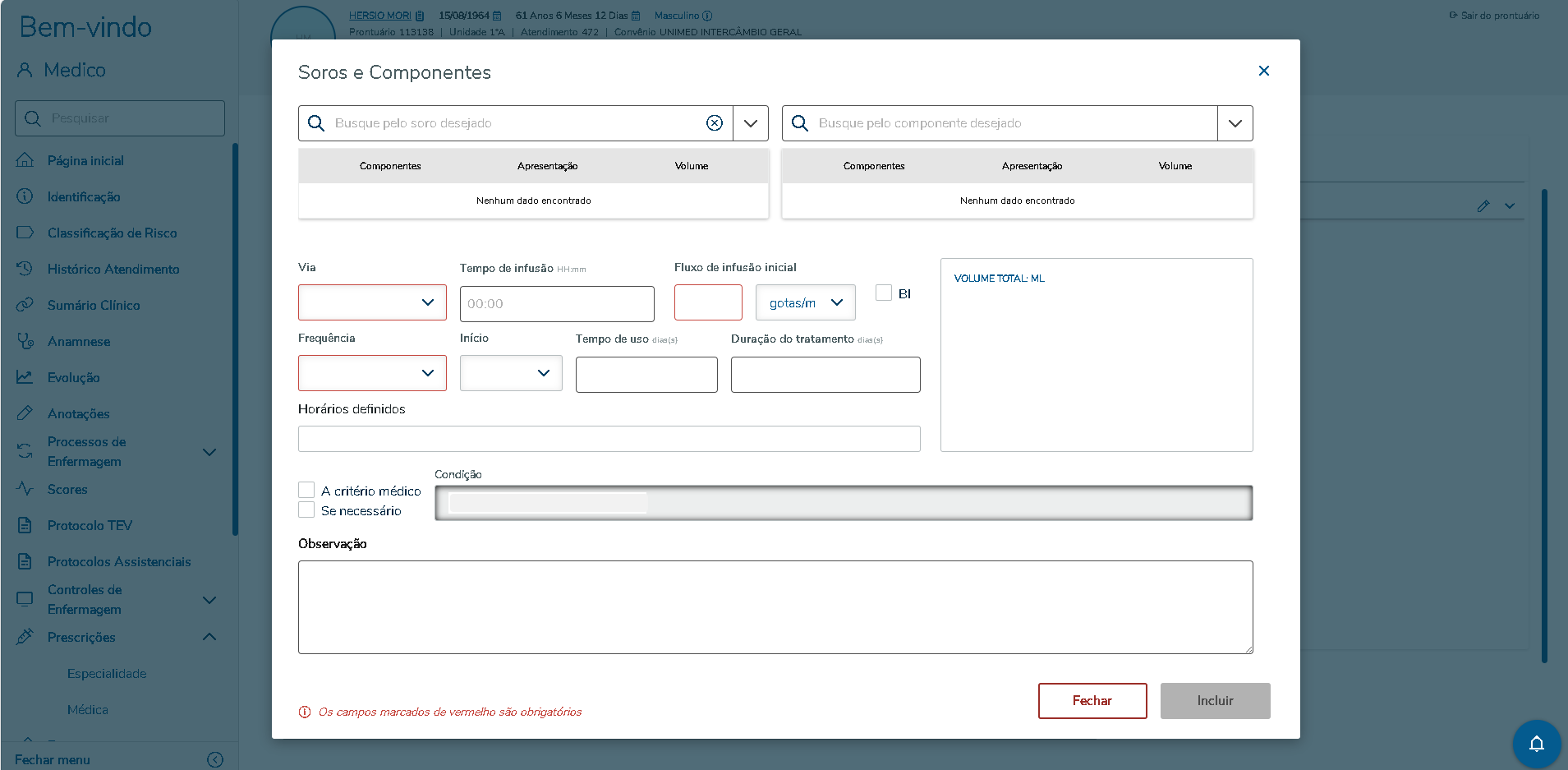Screen dimensions: 1568x770
Task: Click into the Observação text area
Action: coord(775,606)
